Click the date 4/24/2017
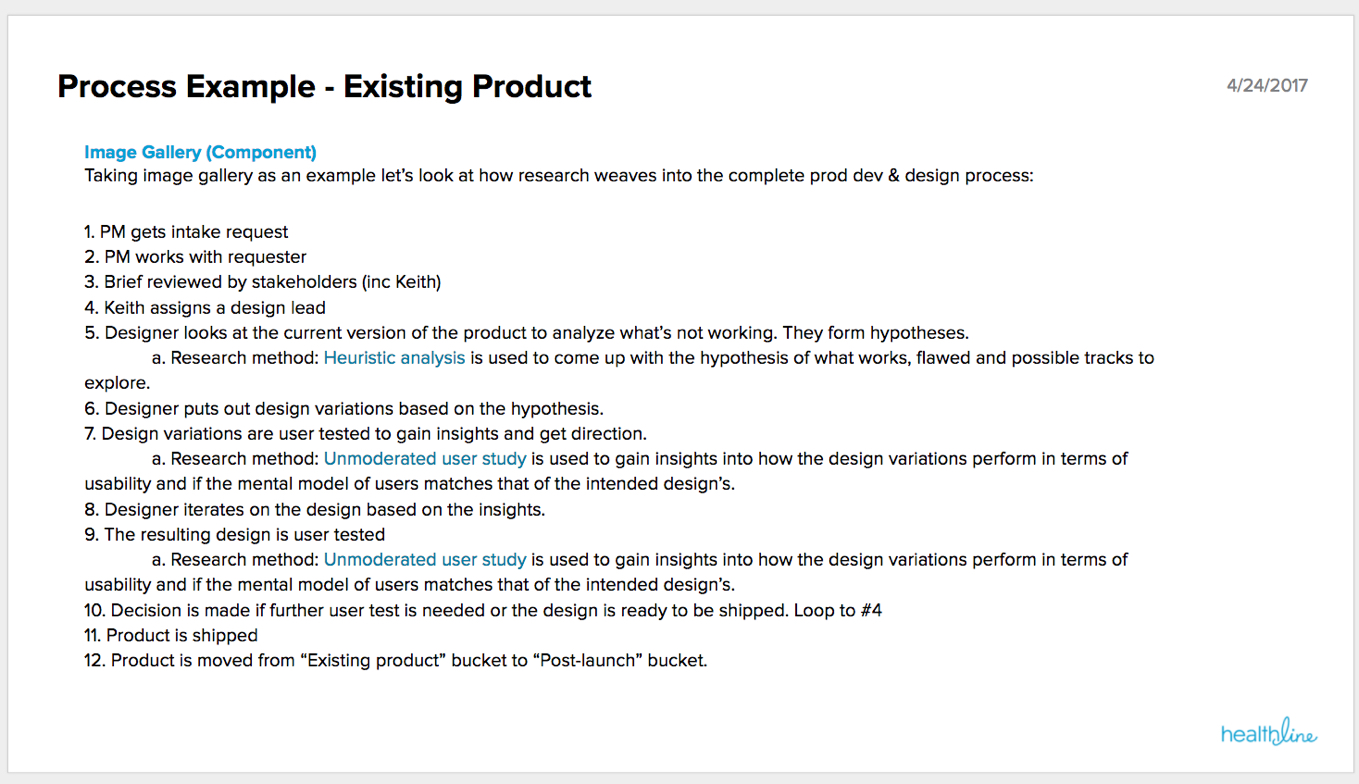 1267,86
